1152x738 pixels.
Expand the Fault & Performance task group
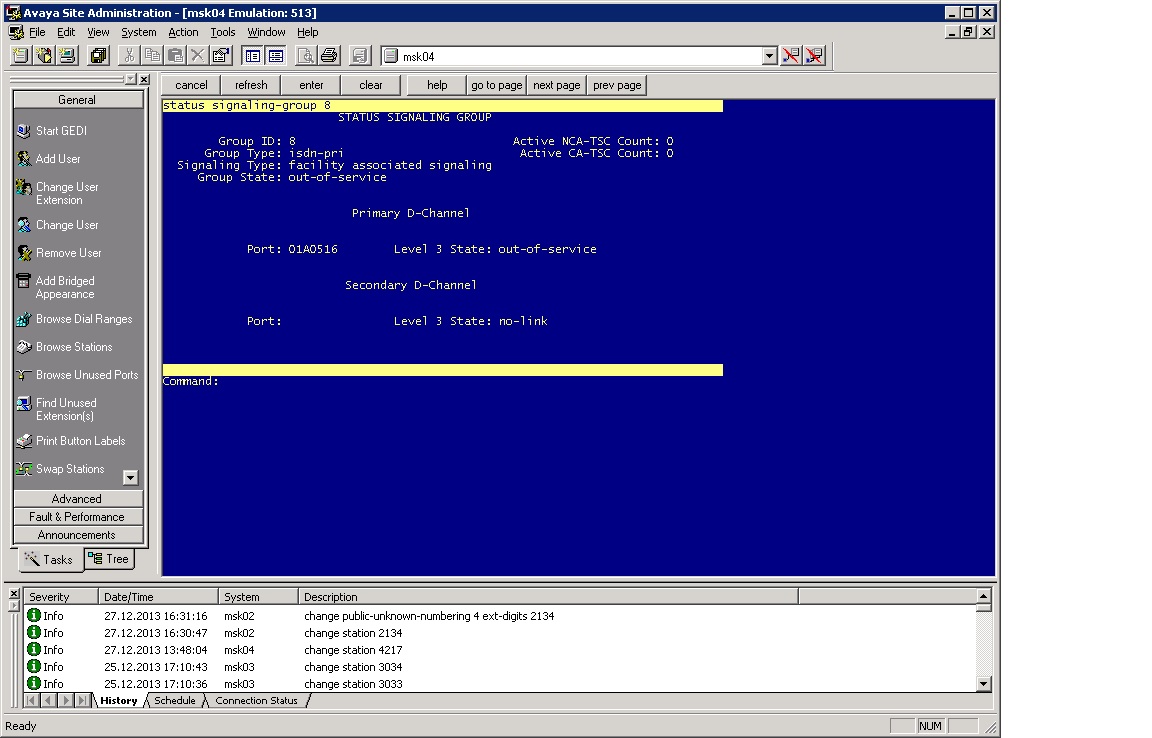pos(77,517)
